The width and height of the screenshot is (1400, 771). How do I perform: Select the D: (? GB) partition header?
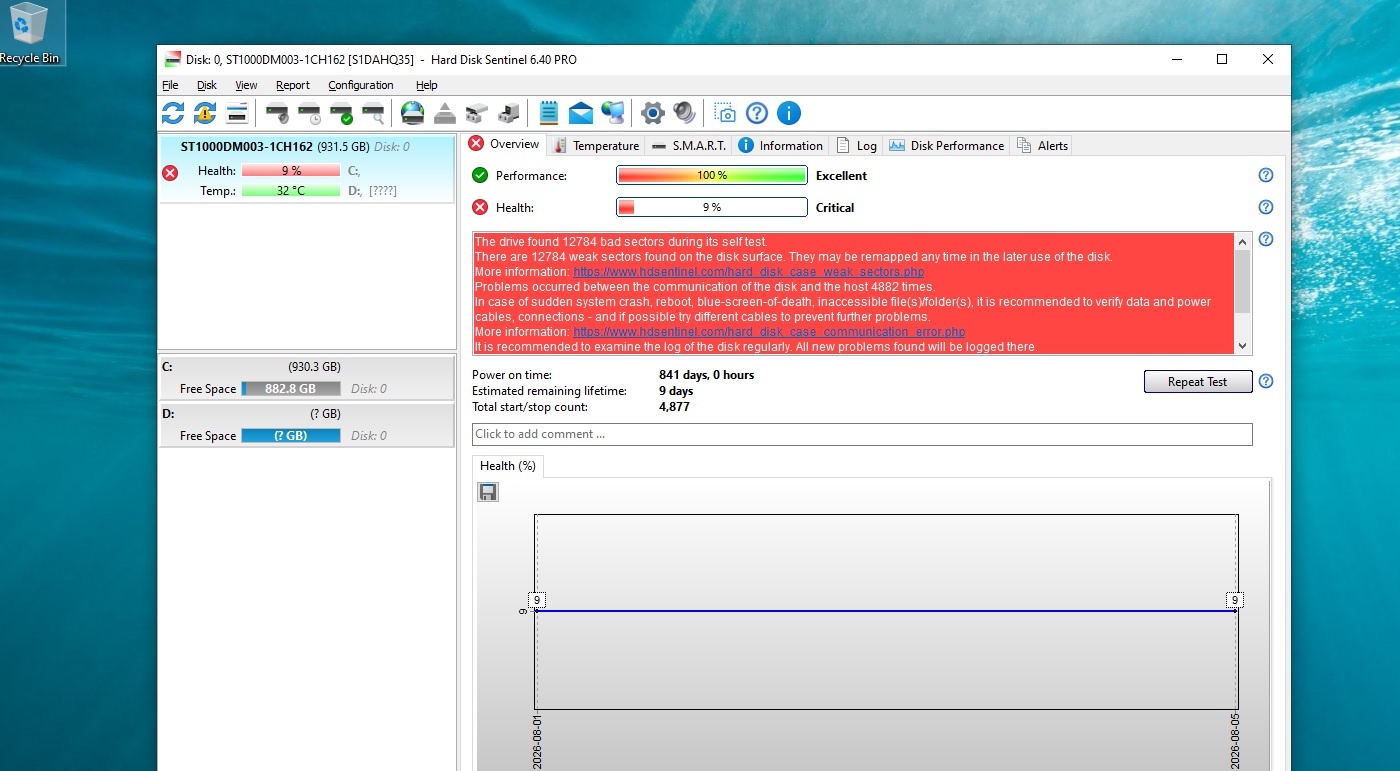point(307,414)
